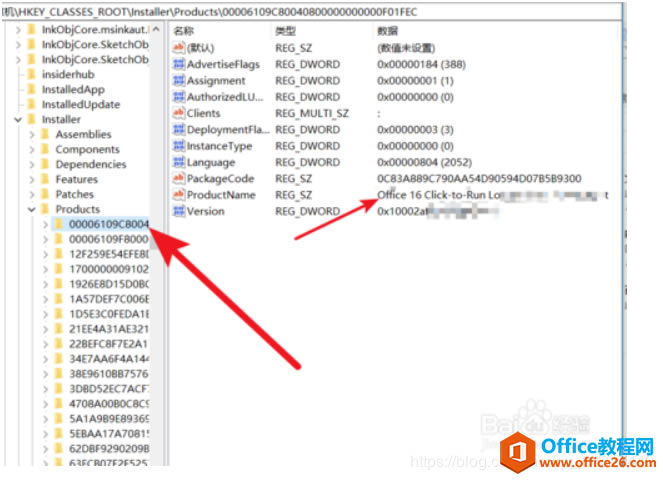Click the 00006109F8000 key folder icon

click(59, 239)
